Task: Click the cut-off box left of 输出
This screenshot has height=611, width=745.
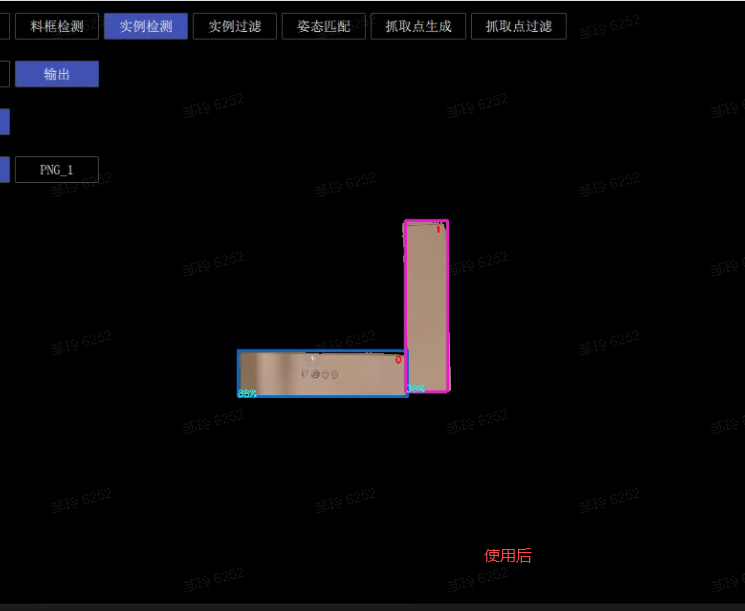Action: tap(4, 74)
